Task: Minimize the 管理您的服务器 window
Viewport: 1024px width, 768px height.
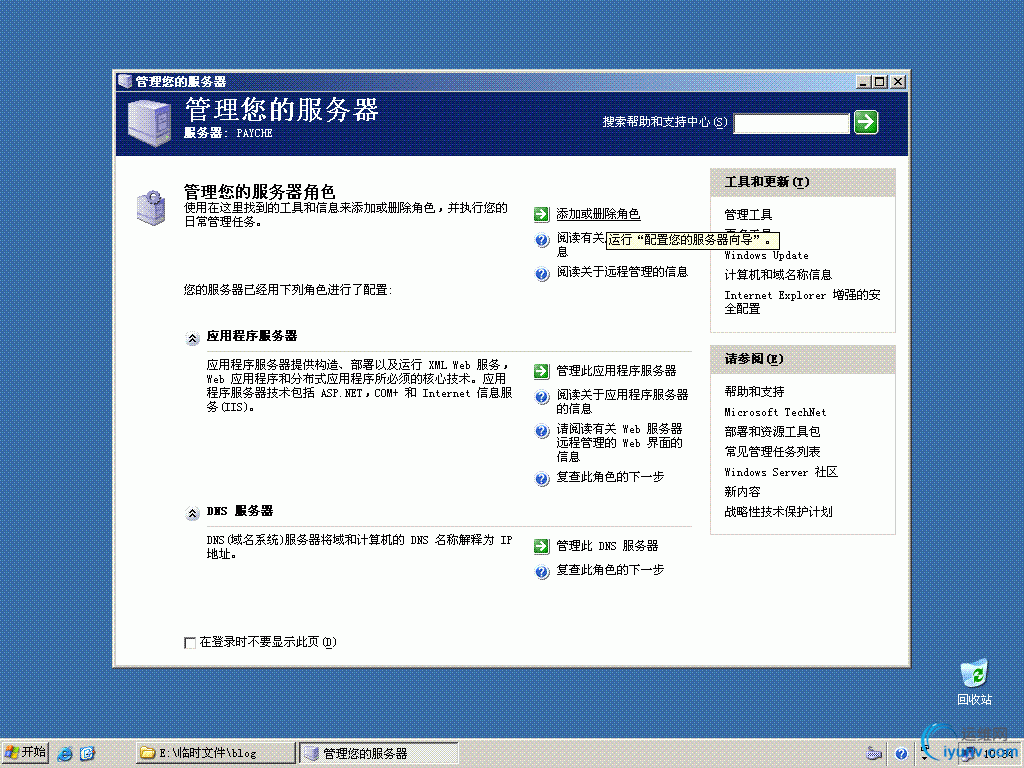Action: click(x=863, y=82)
